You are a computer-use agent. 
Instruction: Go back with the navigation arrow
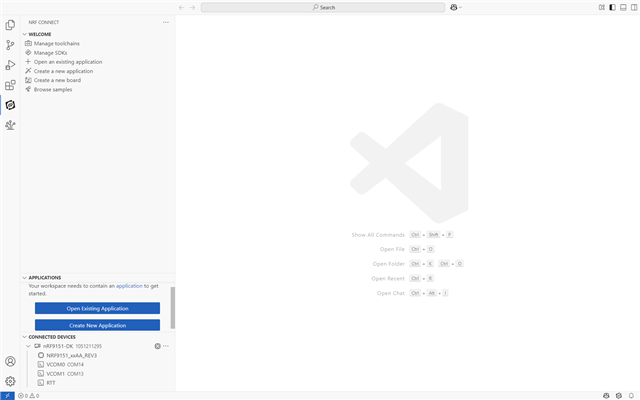[181, 7]
